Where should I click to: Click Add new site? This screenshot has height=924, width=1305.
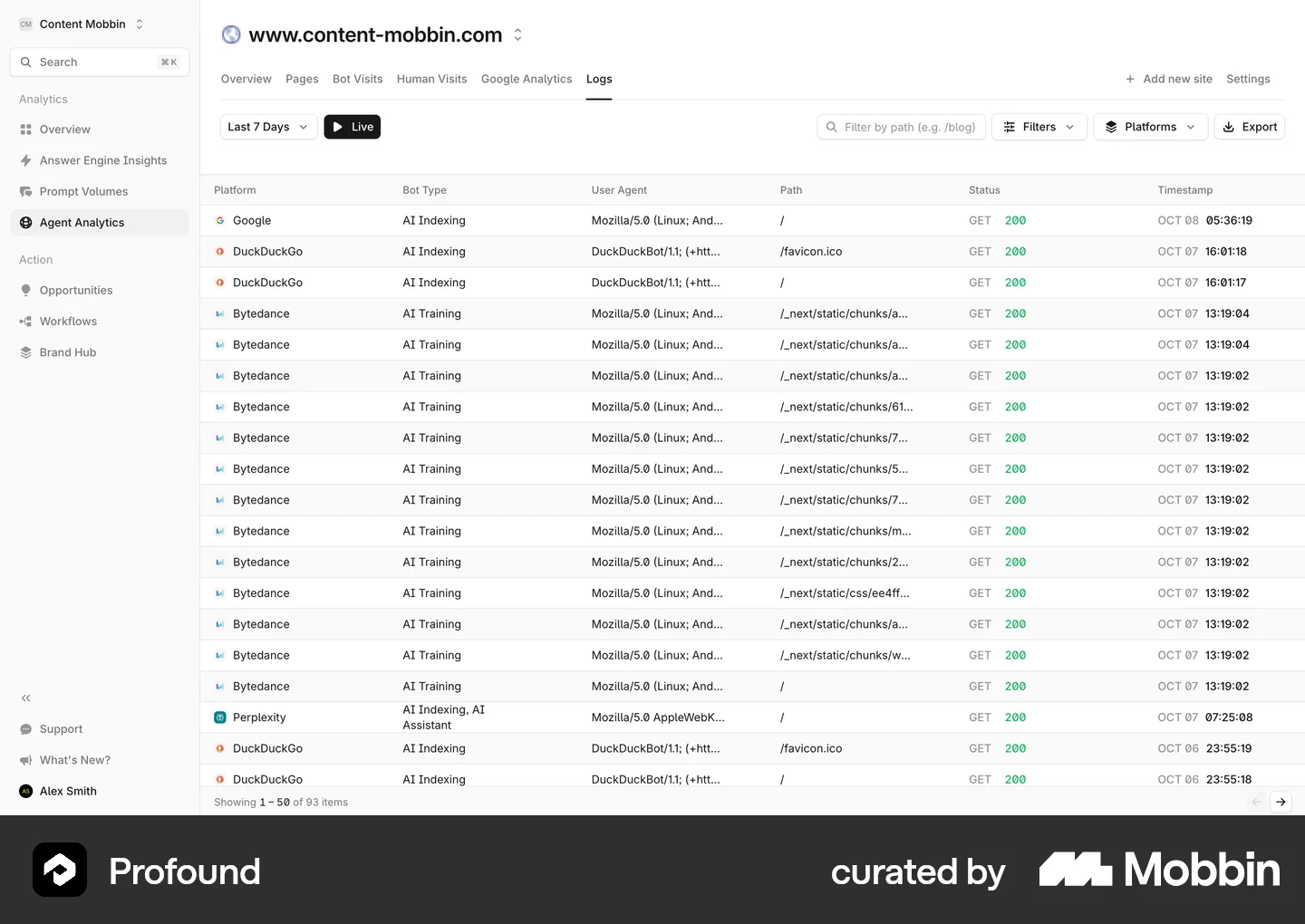click(x=1169, y=79)
